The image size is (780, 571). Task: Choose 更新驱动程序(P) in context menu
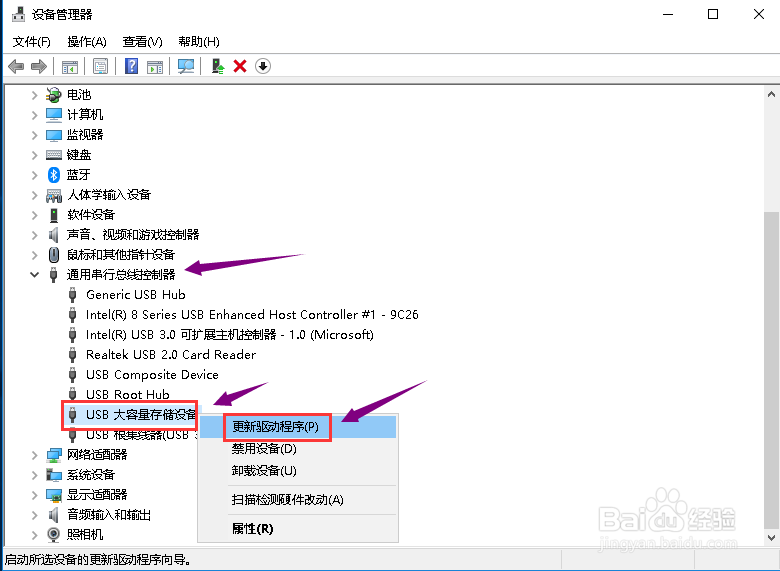click(298, 427)
